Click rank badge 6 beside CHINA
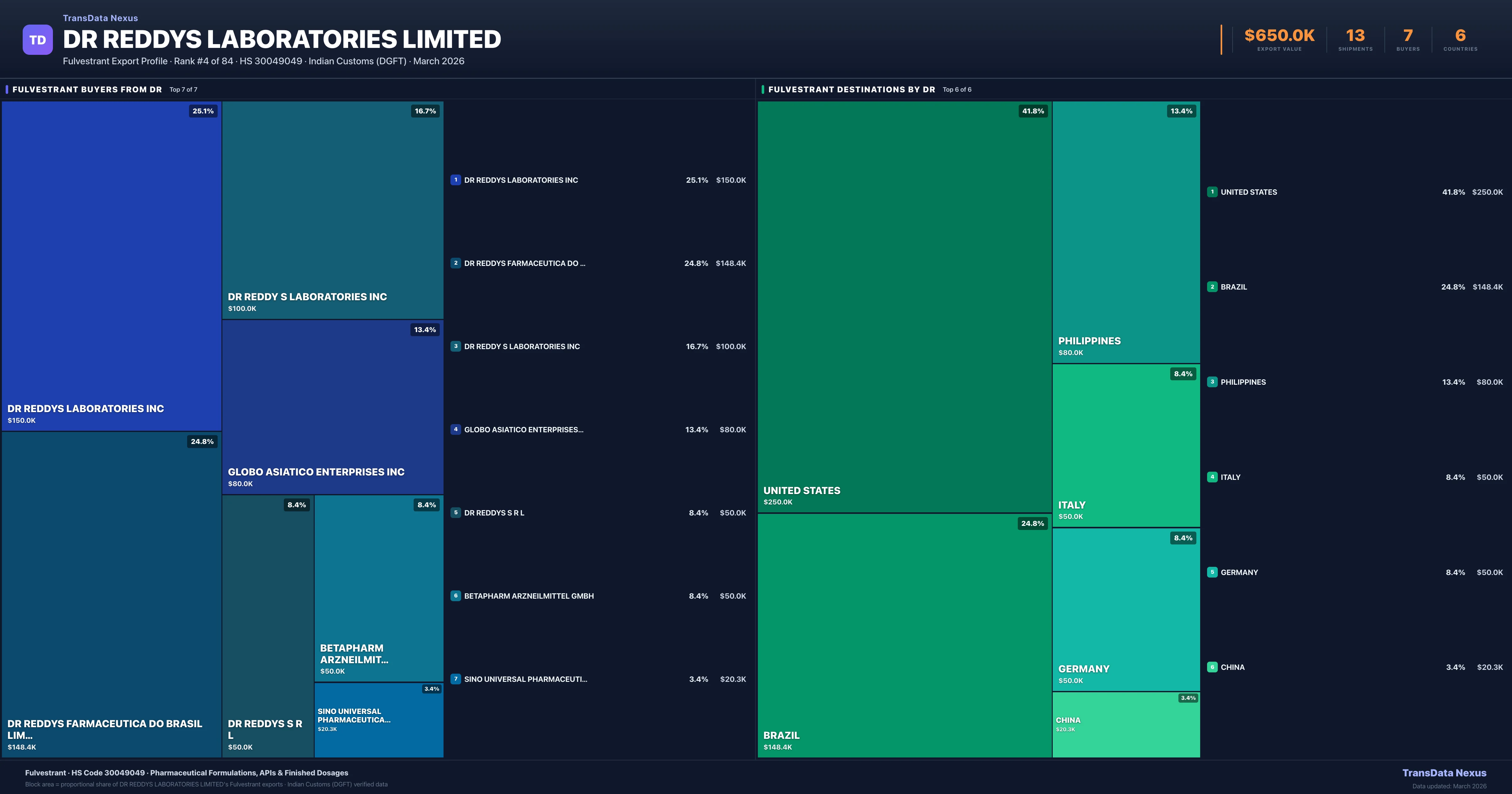This screenshot has width=1512, height=794. pyautogui.click(x=1212, y=667)
